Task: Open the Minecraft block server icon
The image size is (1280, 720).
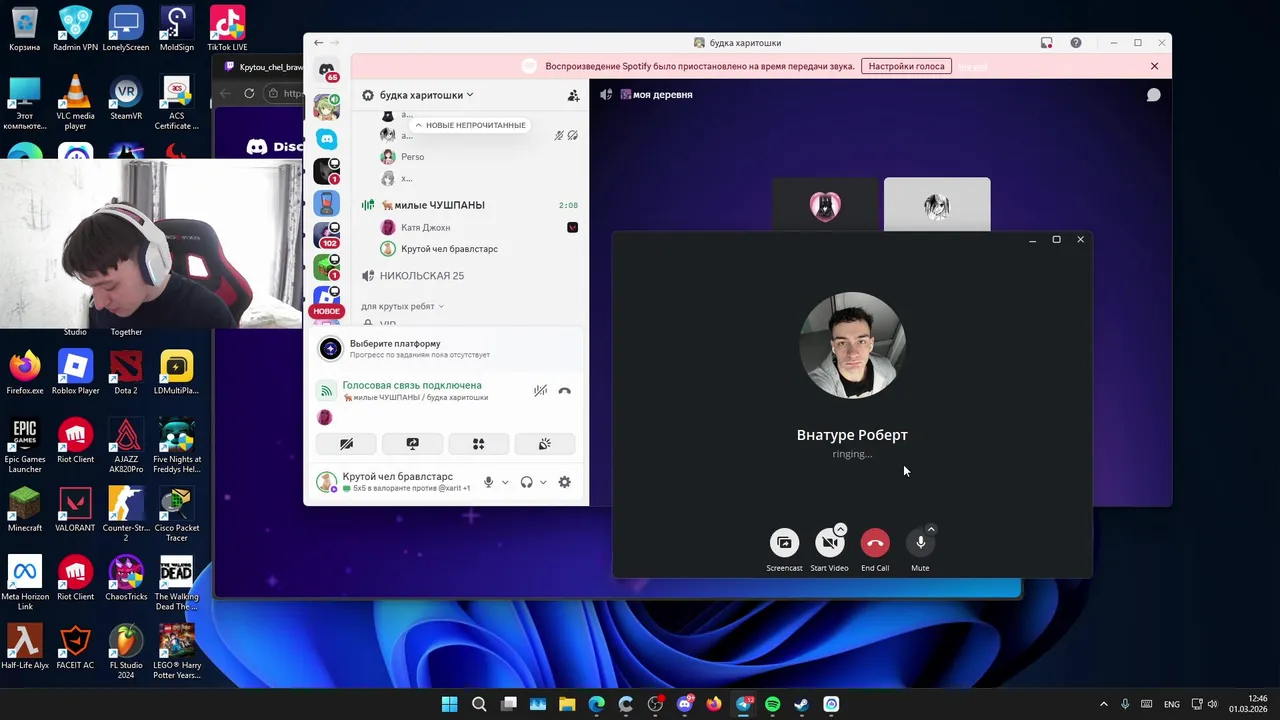Action: 327,267
